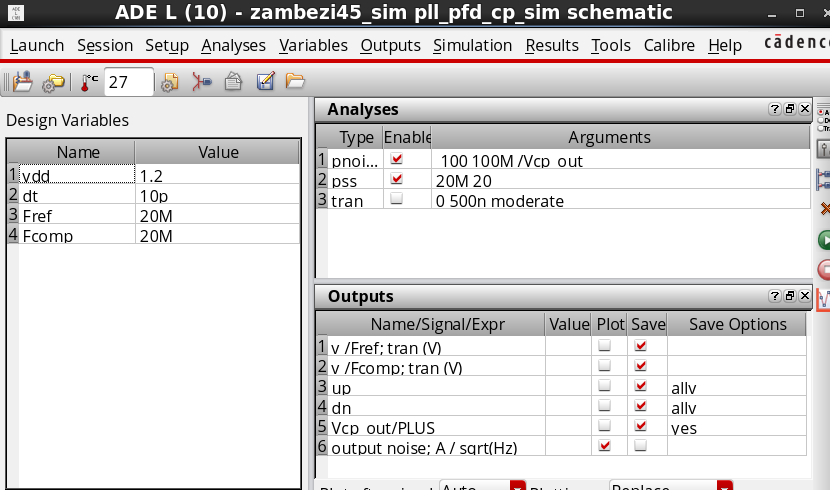
Task: Click the floppy-and-pencil save outputs icon
Action: pos(265,81)
